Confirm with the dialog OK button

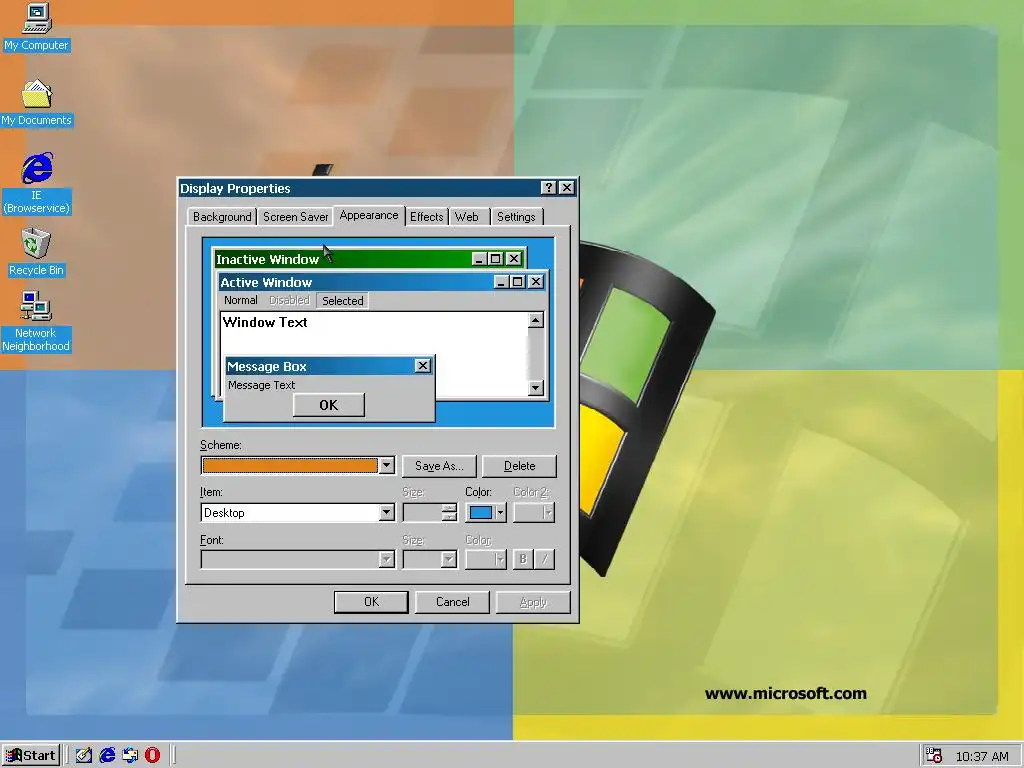(x=371, y=602)
